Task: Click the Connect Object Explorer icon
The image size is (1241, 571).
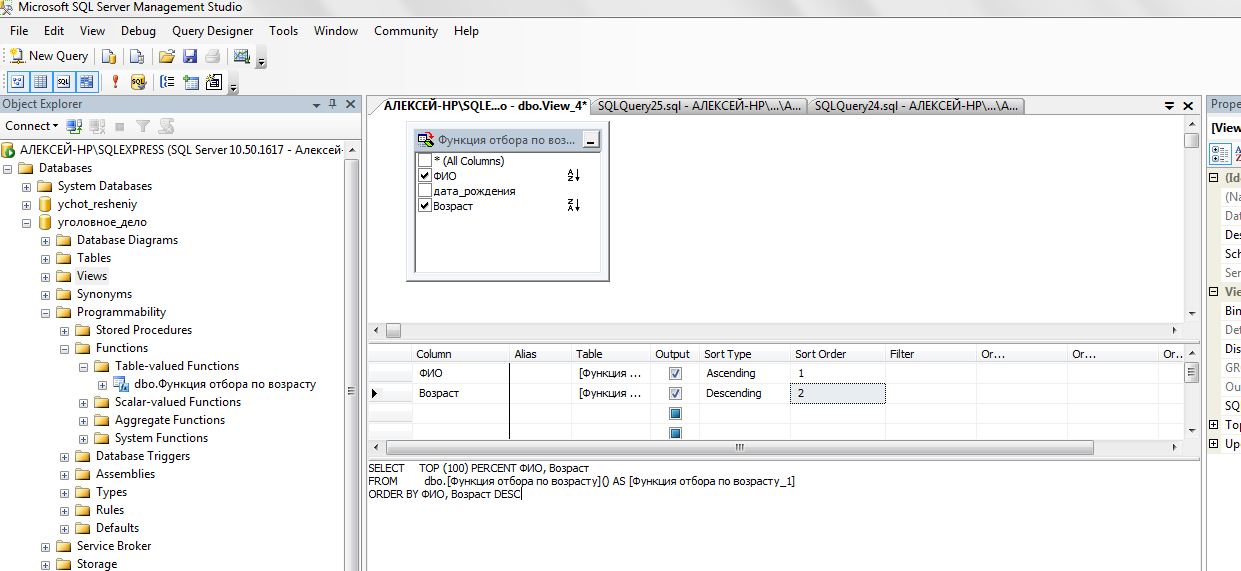Action: click(75, 126)
